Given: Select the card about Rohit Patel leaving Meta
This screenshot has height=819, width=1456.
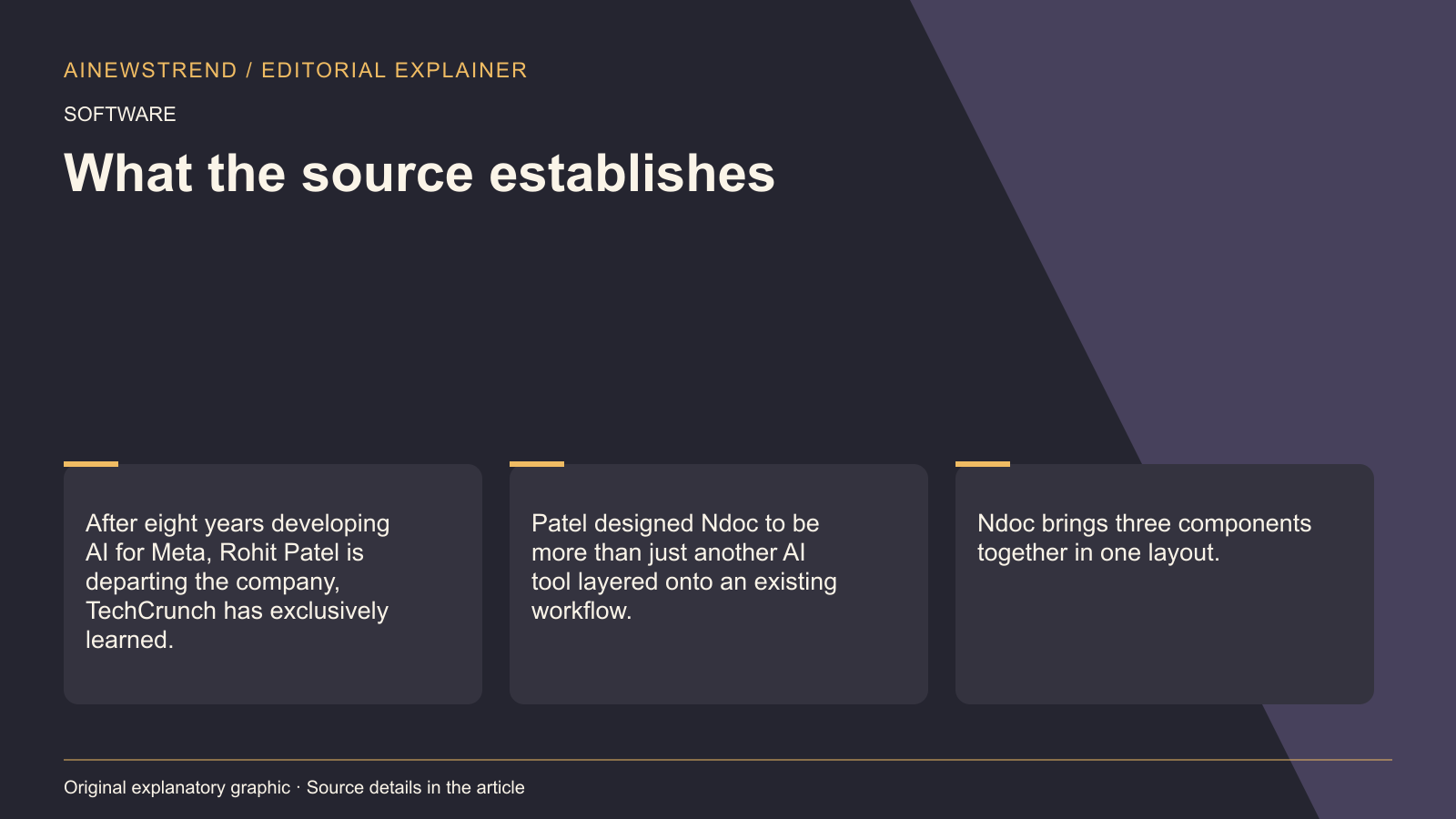Looking at the screenshot, I should 273,583.
